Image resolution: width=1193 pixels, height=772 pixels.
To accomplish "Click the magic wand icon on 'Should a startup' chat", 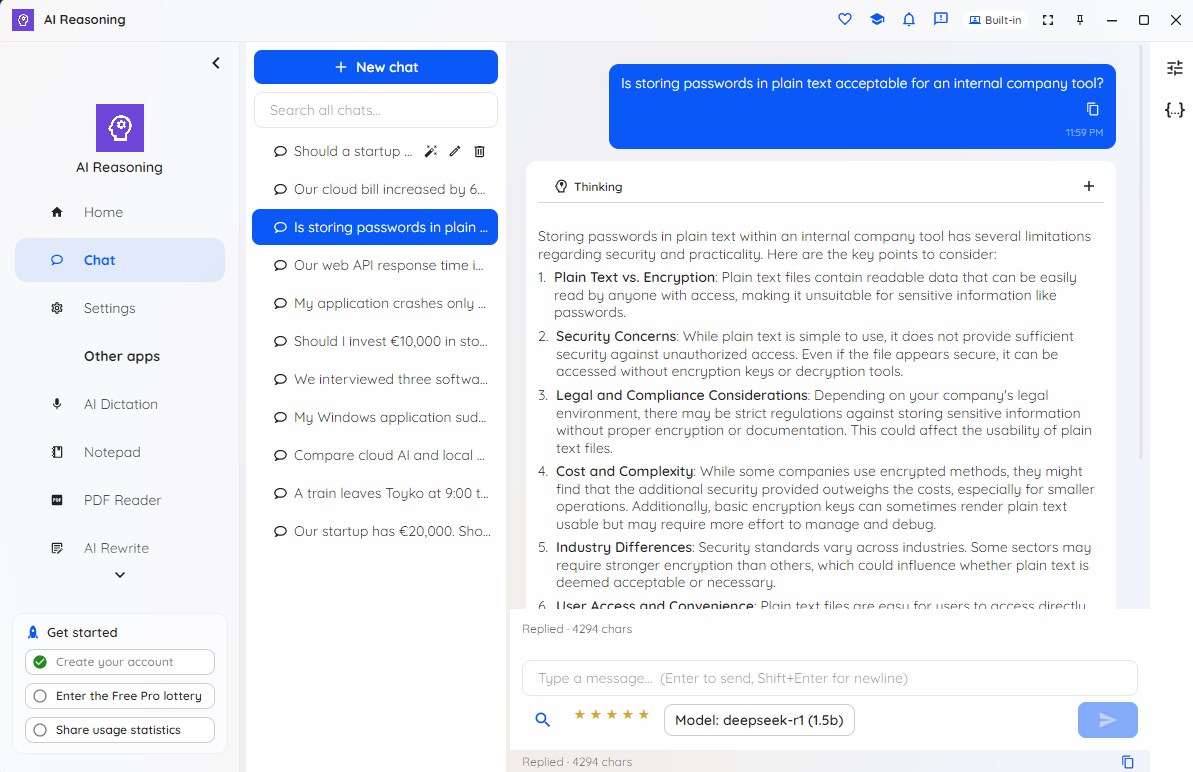I will tap(431, 151).
